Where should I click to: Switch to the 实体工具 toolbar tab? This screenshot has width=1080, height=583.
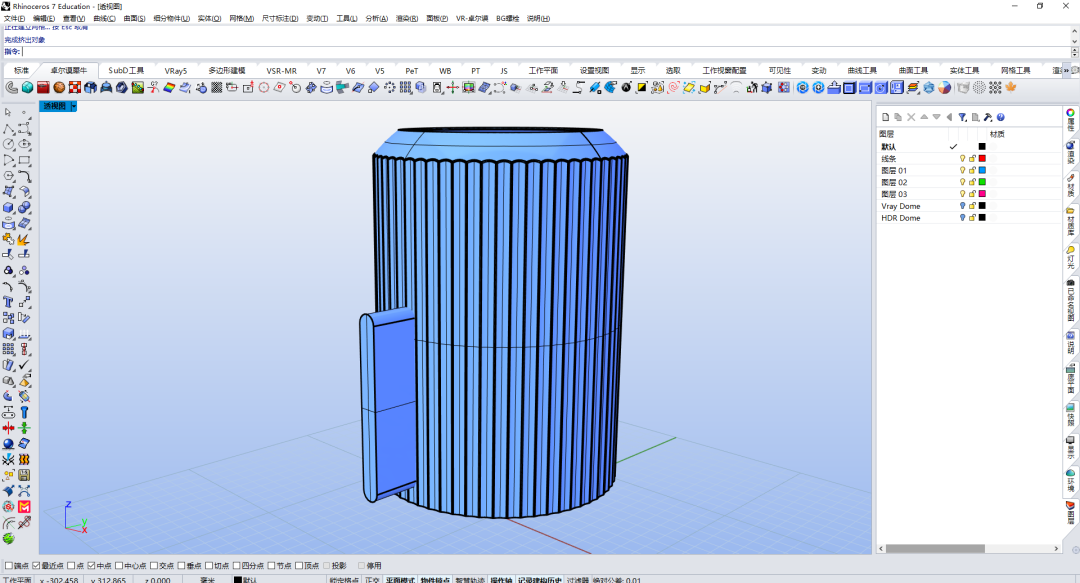coord(964,70)
